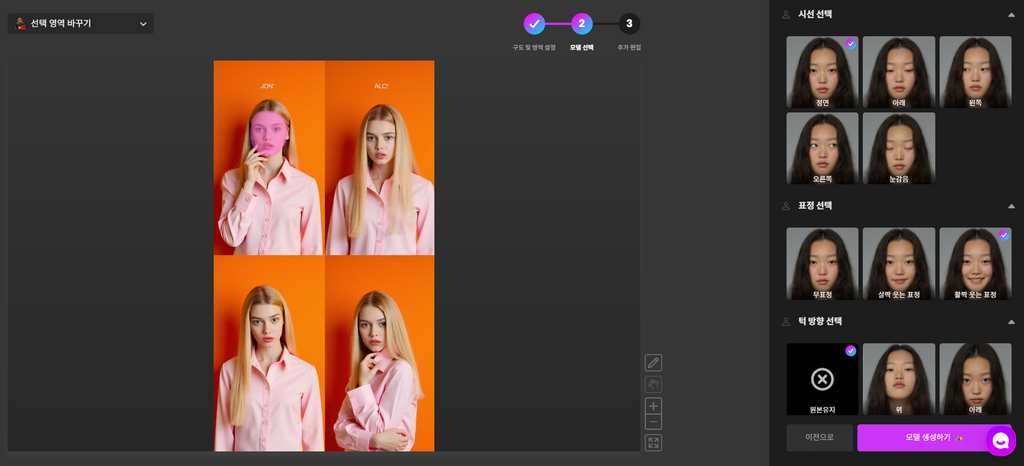Select 아래 gaze option in 시선 선택
Screen dimensions: 1024x466
click(899, 72)
